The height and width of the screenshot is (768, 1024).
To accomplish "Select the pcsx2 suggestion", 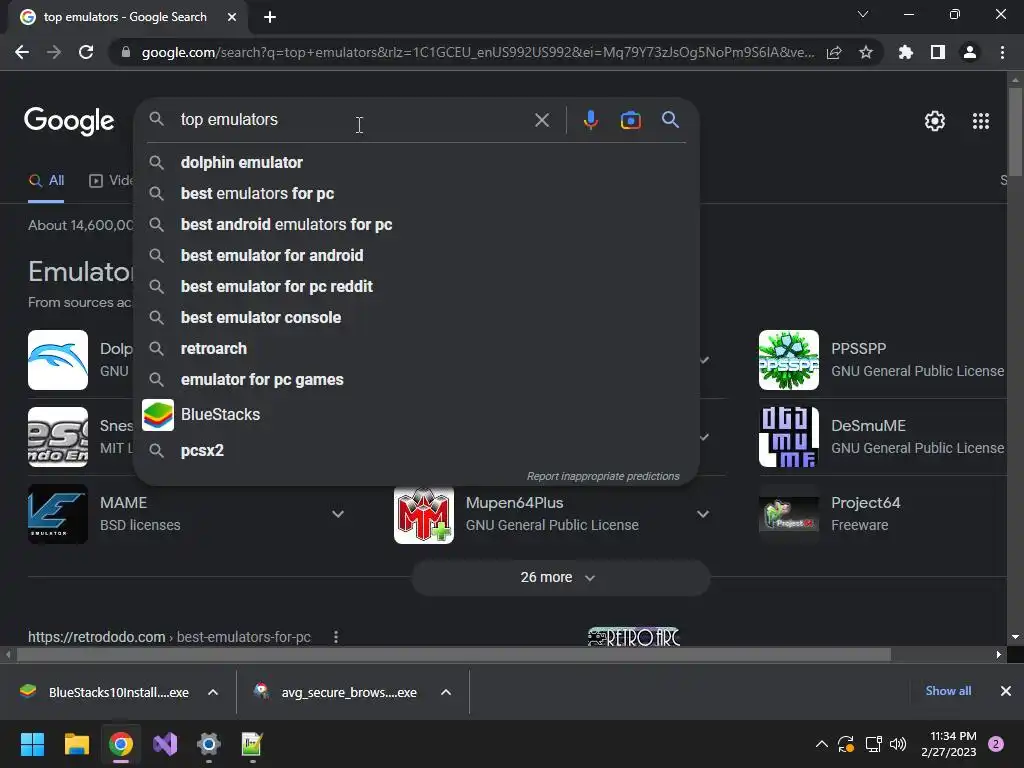I will [417, 450].
